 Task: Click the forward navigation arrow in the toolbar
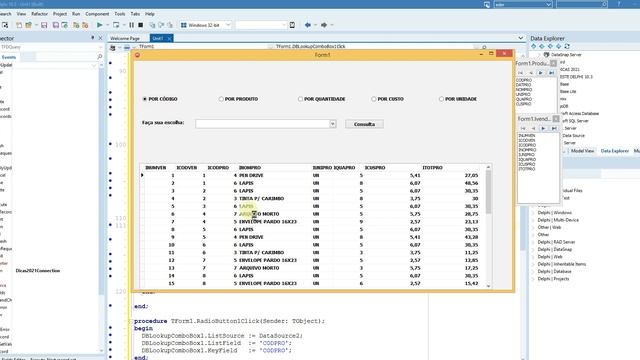[324, 25]
